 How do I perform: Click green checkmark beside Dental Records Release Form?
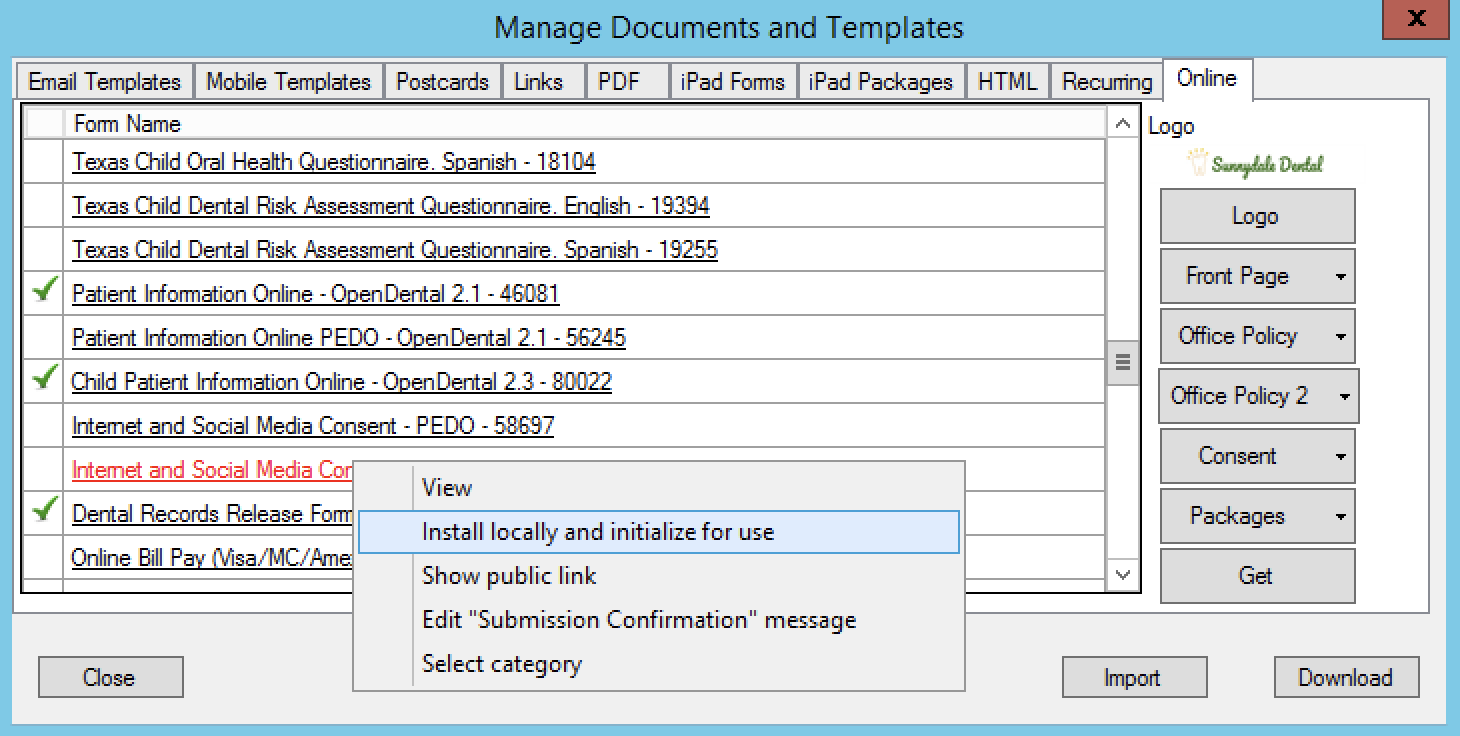click(x=44, y=510)
